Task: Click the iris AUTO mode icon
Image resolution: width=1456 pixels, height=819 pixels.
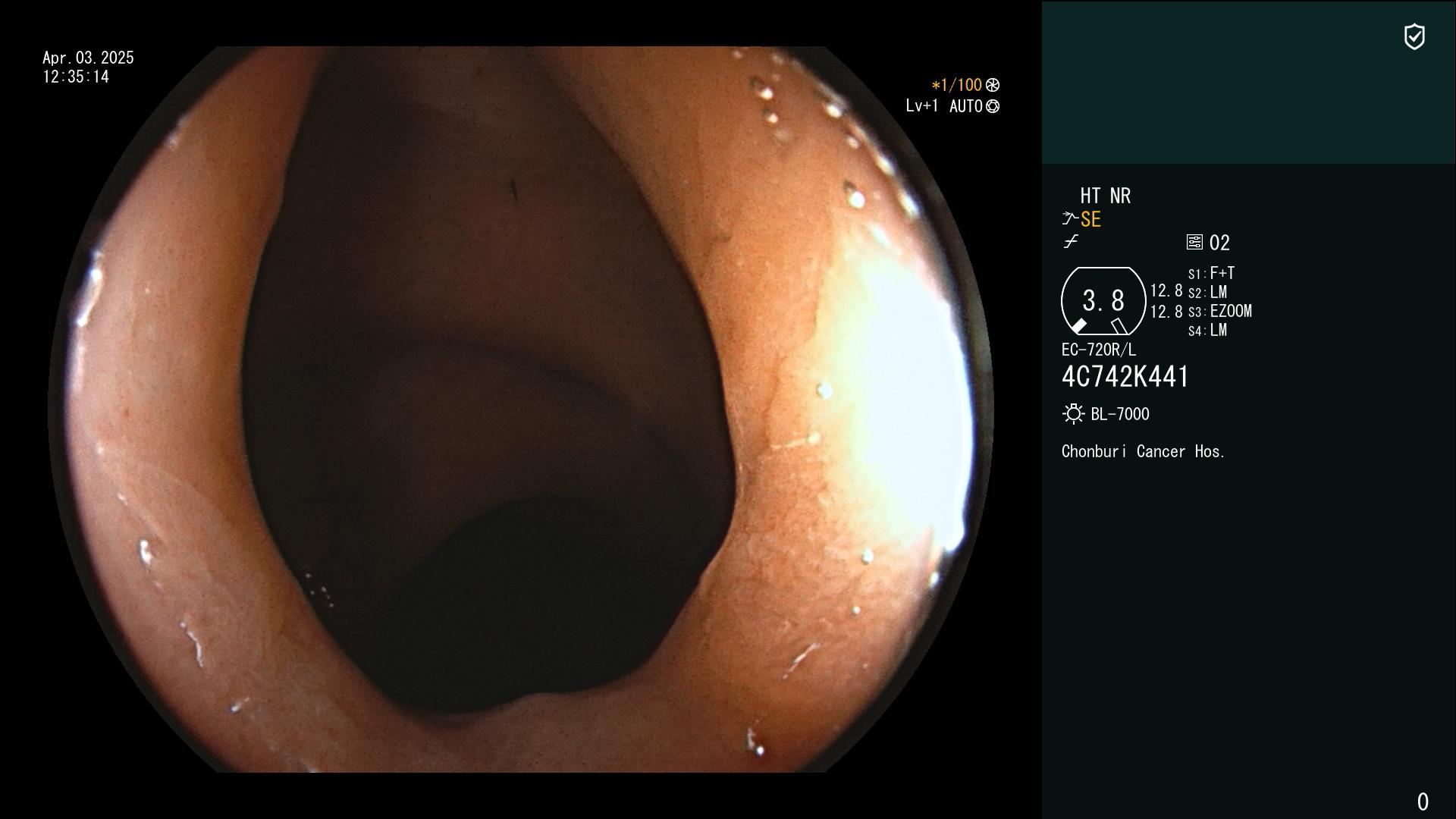Action: (993, 106)
